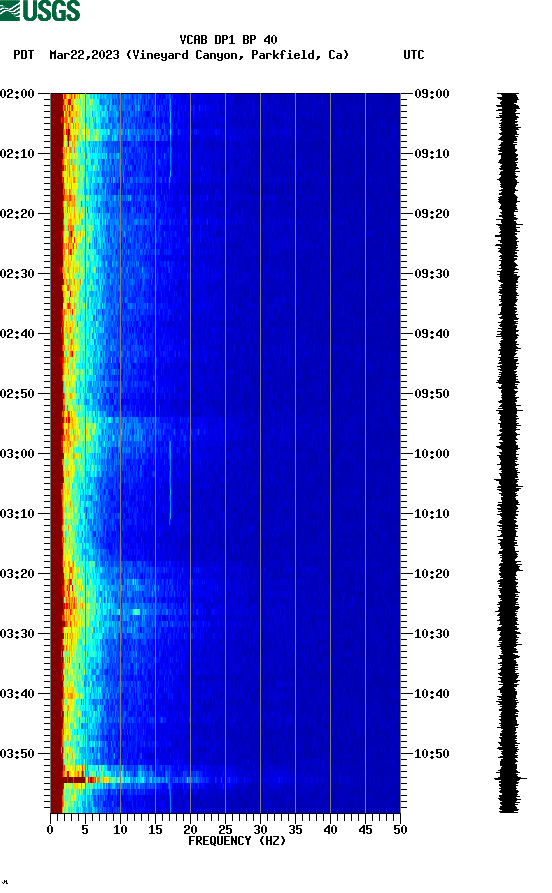
Task: Click the PDT time label 03:10
Action: [17, 514]
